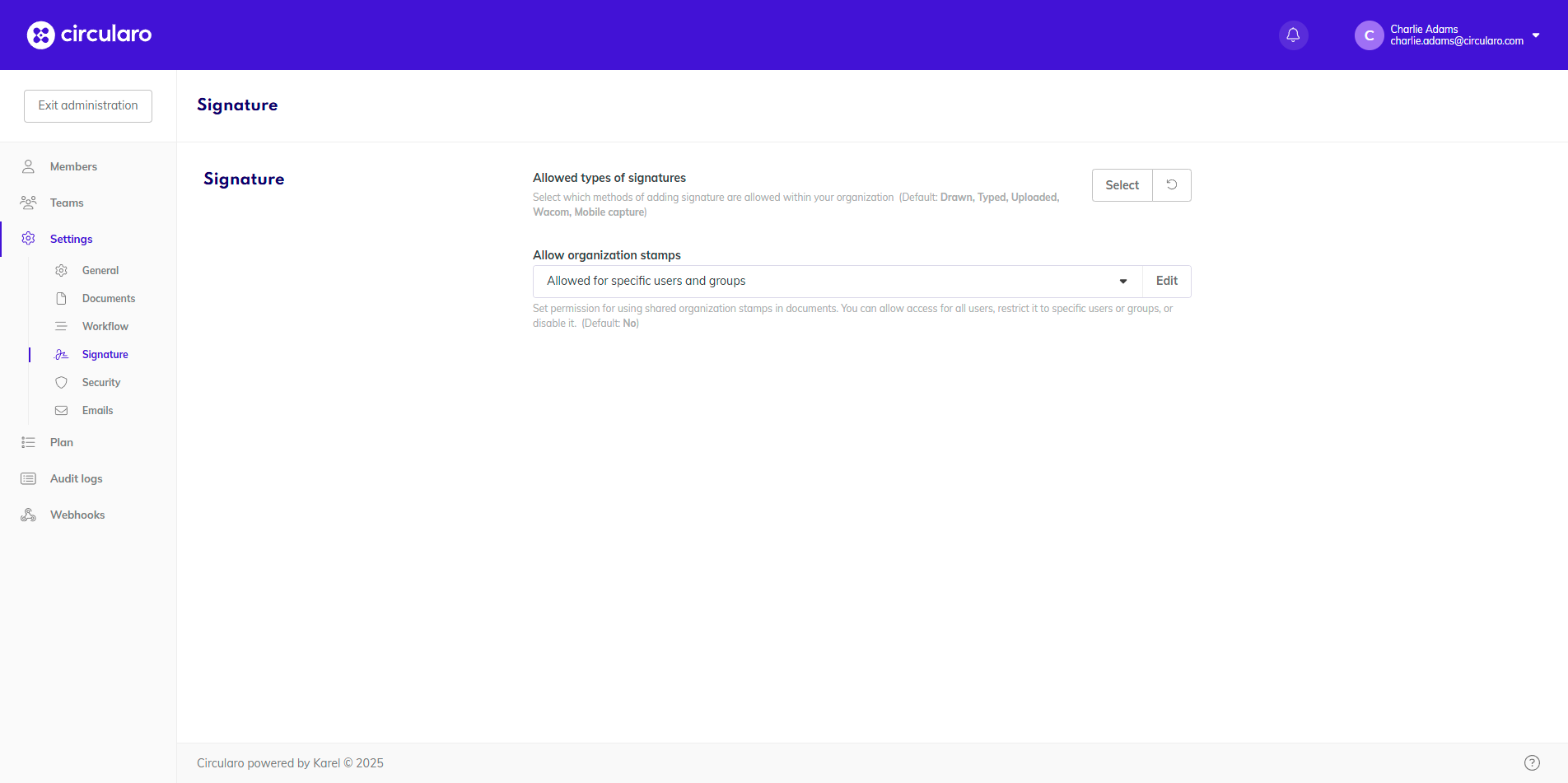Click the Allowed types of signatures label
Viewport: 1568px width, 783px height.
pyautogui.click(x=609, y=178)
